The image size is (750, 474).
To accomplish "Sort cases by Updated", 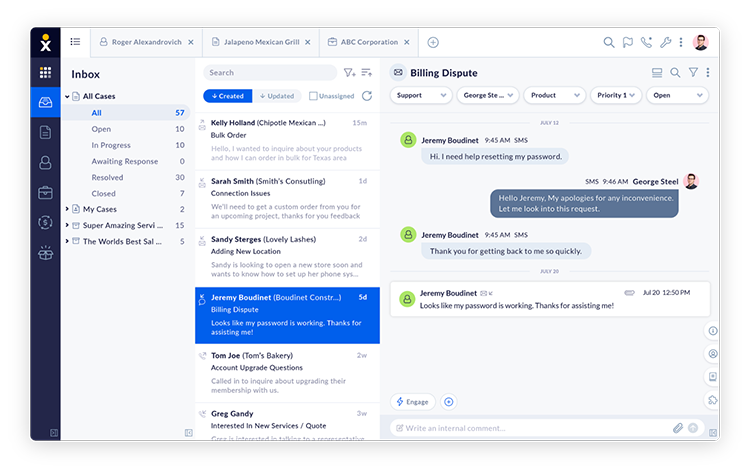I will coord(277,96).
